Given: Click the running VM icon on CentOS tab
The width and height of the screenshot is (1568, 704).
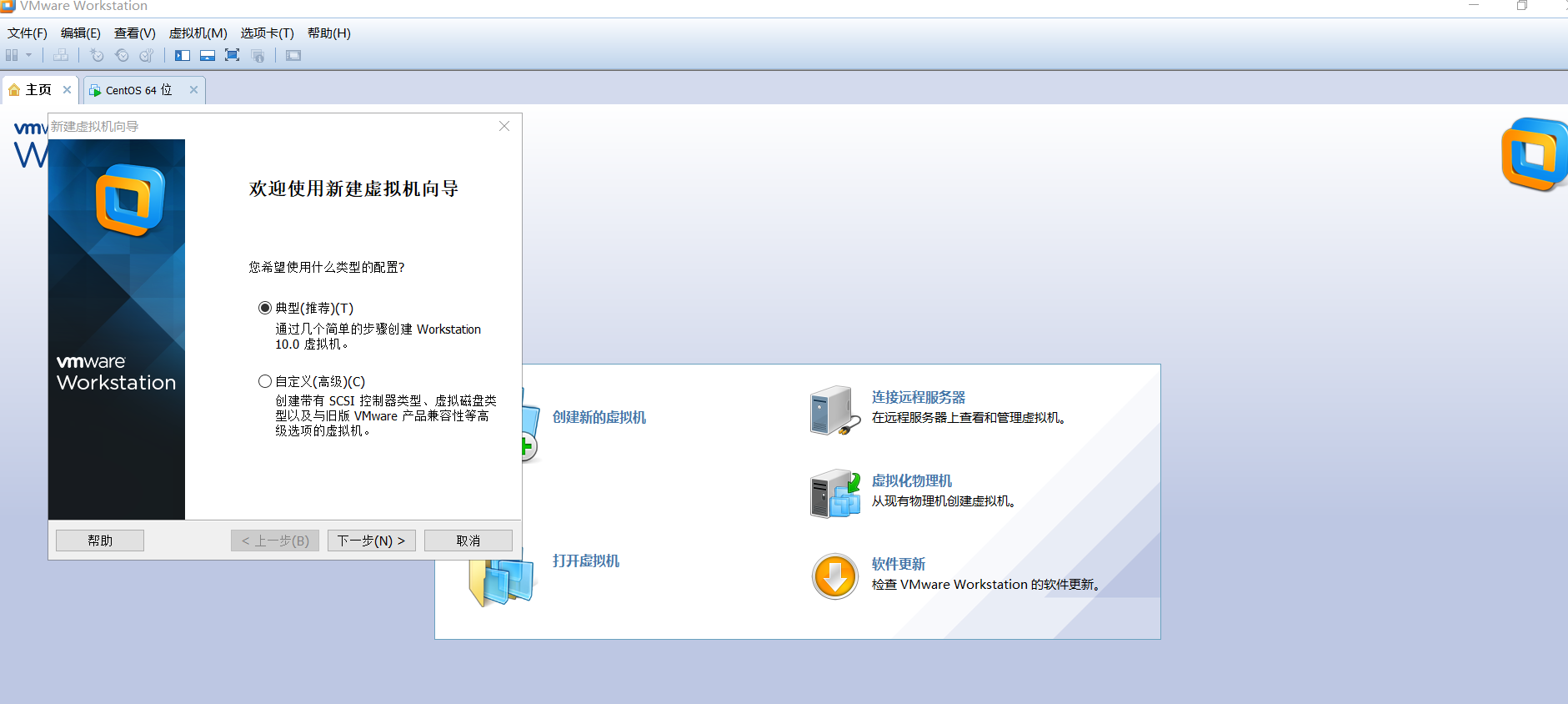Looking at the screenshot, I should pos(95,90).
